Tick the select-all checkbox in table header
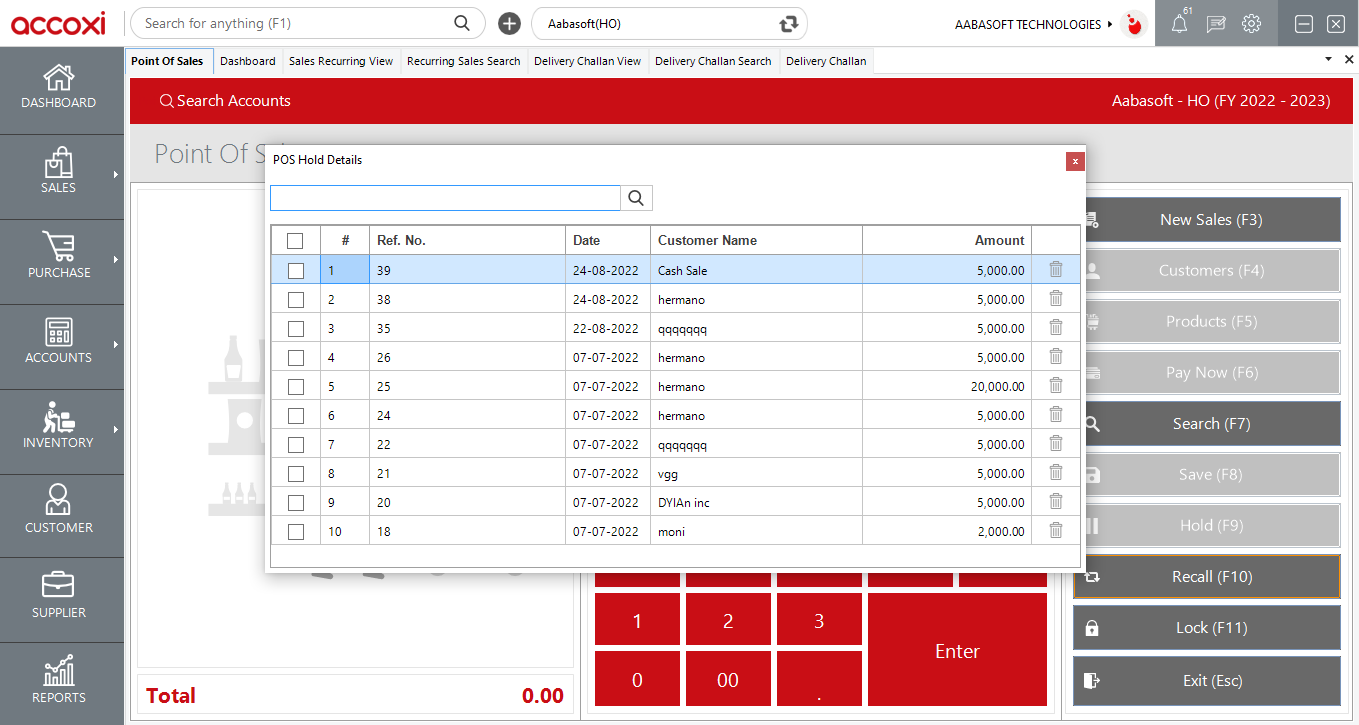Screen dimensions: 1359x725 point(295,240)
